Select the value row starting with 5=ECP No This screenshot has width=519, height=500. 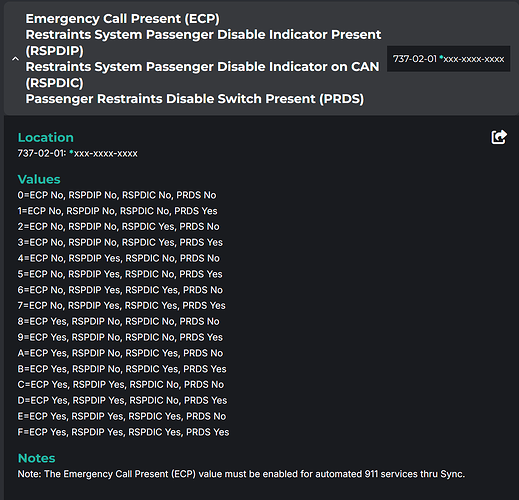120,274
